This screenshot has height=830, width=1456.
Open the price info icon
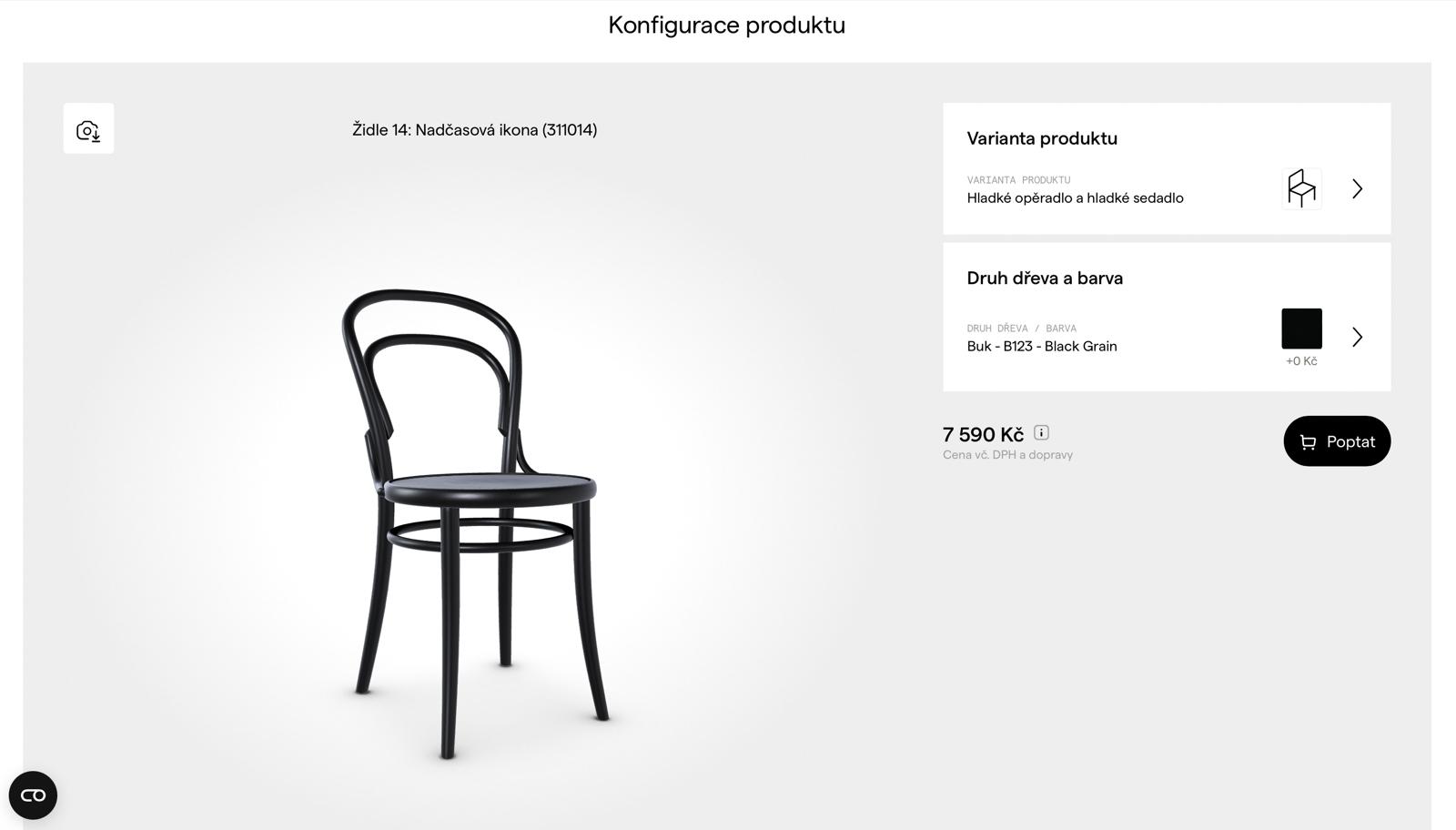point(1041,433)
